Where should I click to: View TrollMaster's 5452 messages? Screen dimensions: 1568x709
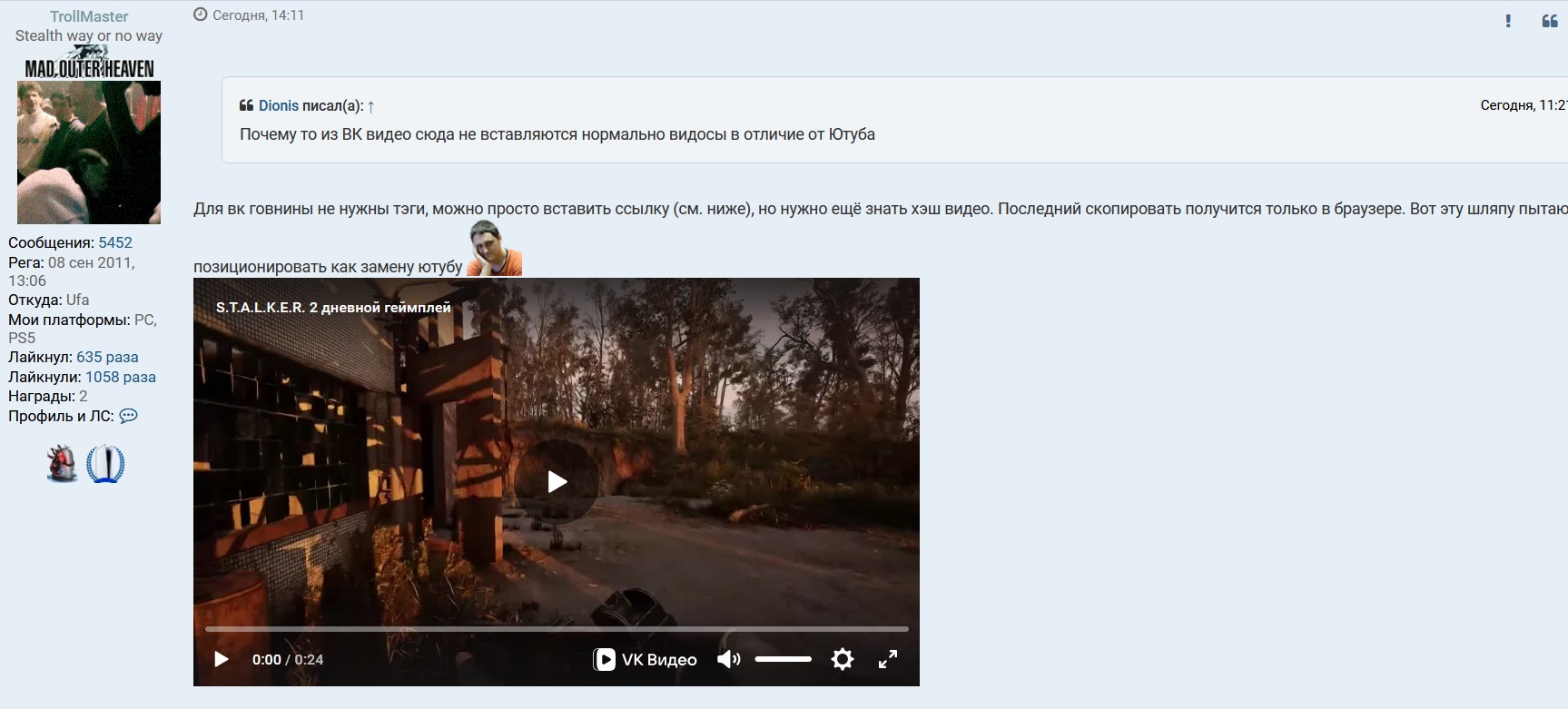pyautogui.click(x=115, y=242)
